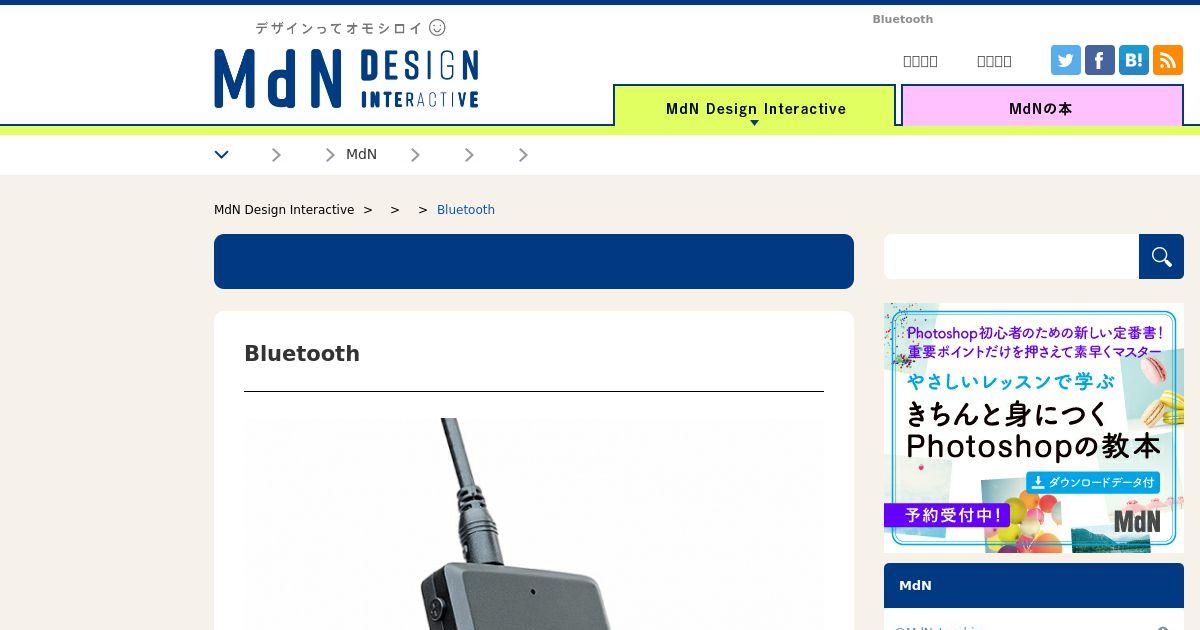The height and width of the screenshot is (630, 1200).
Task: Click the MdN item in navigation bar
Action: click(361, 154)
